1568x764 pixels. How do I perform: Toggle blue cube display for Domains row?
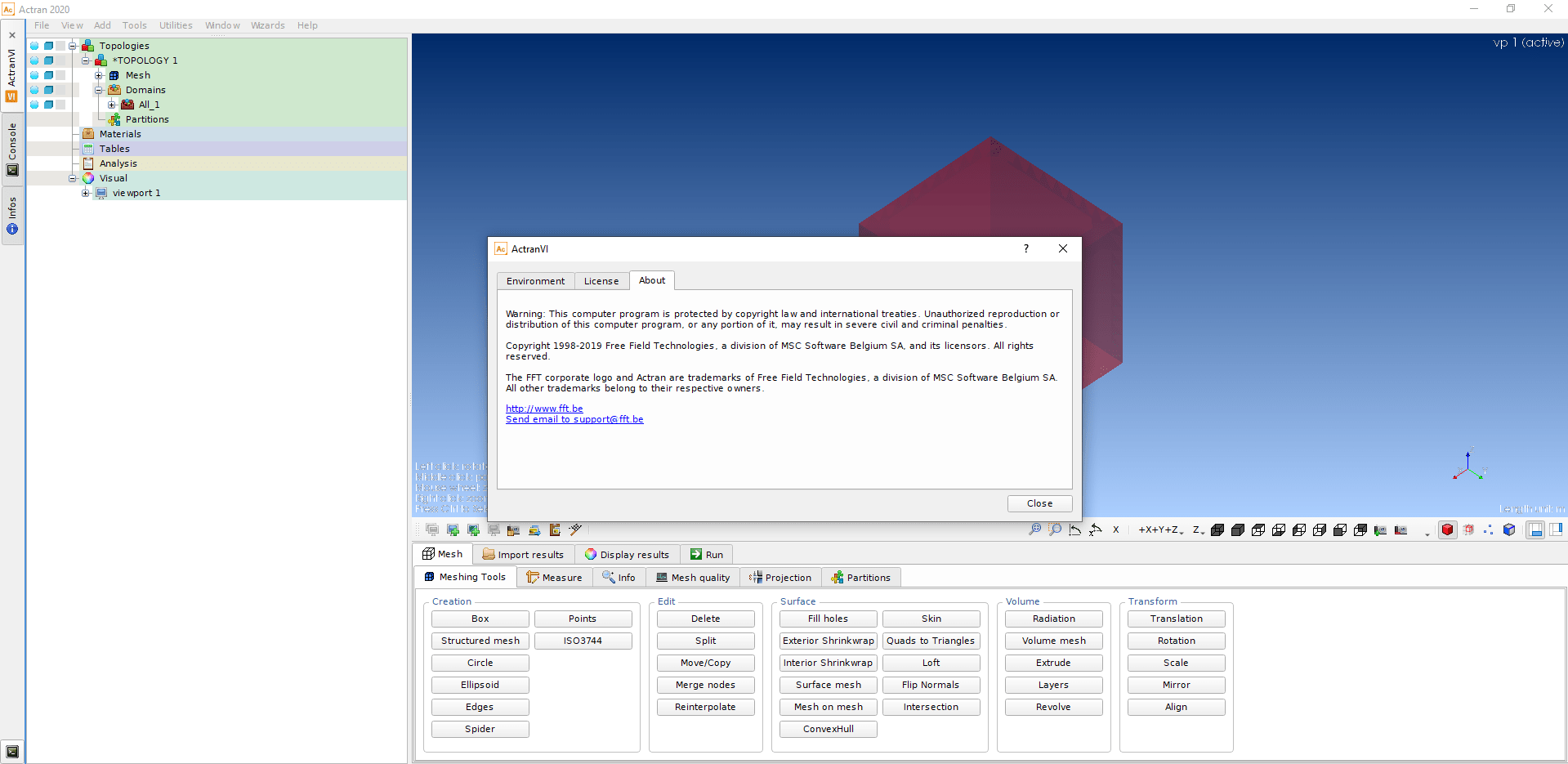[x=48, y=90]
